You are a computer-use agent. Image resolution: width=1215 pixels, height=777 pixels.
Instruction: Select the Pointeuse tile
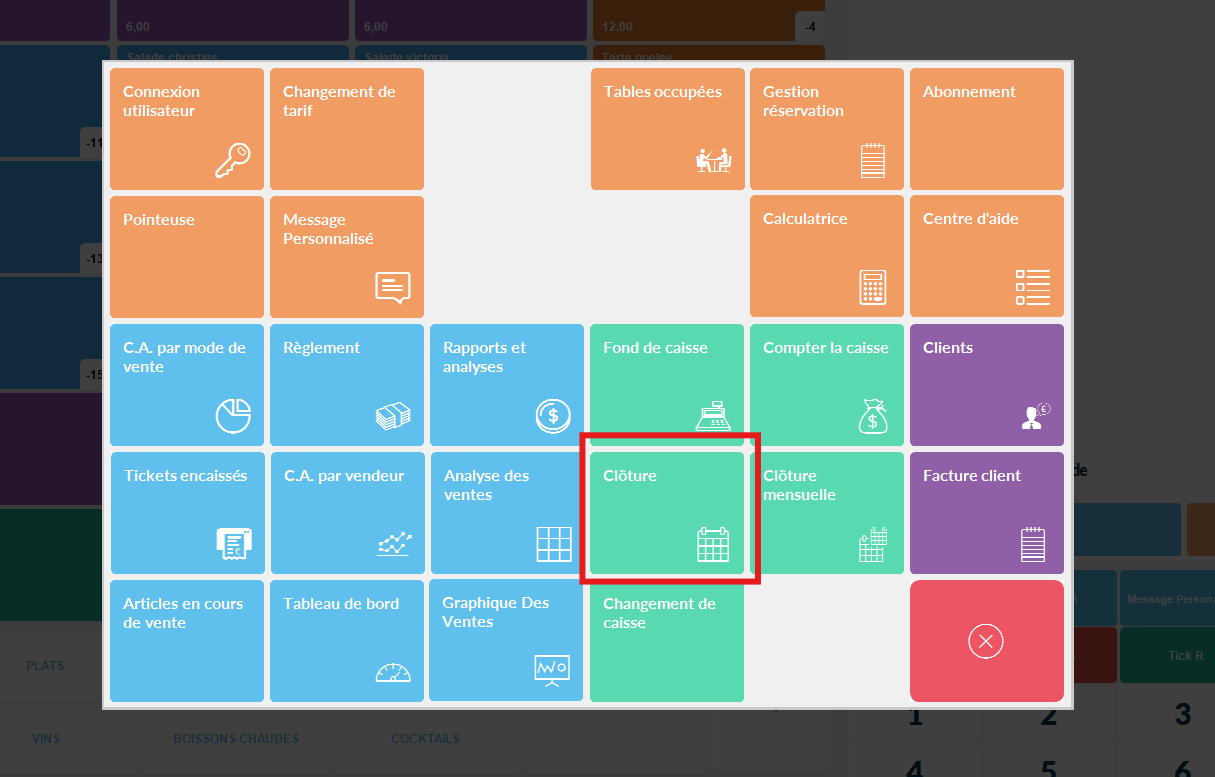187,257
